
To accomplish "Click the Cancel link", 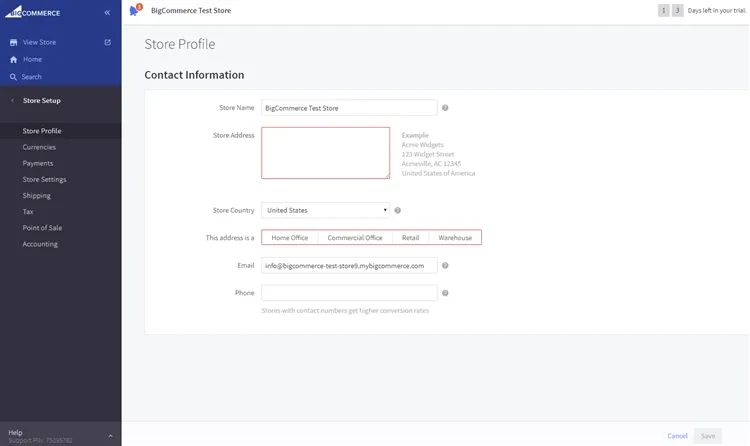I will pyautogui.click(x=677, y=436).
